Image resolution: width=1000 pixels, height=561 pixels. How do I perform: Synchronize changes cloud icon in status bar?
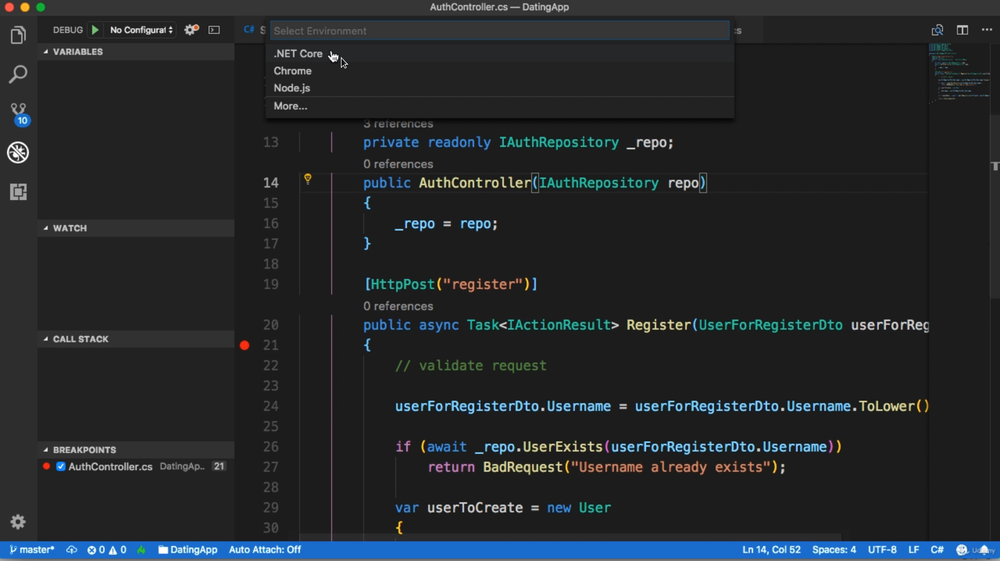pyautogui.click(x=71, y=550)
